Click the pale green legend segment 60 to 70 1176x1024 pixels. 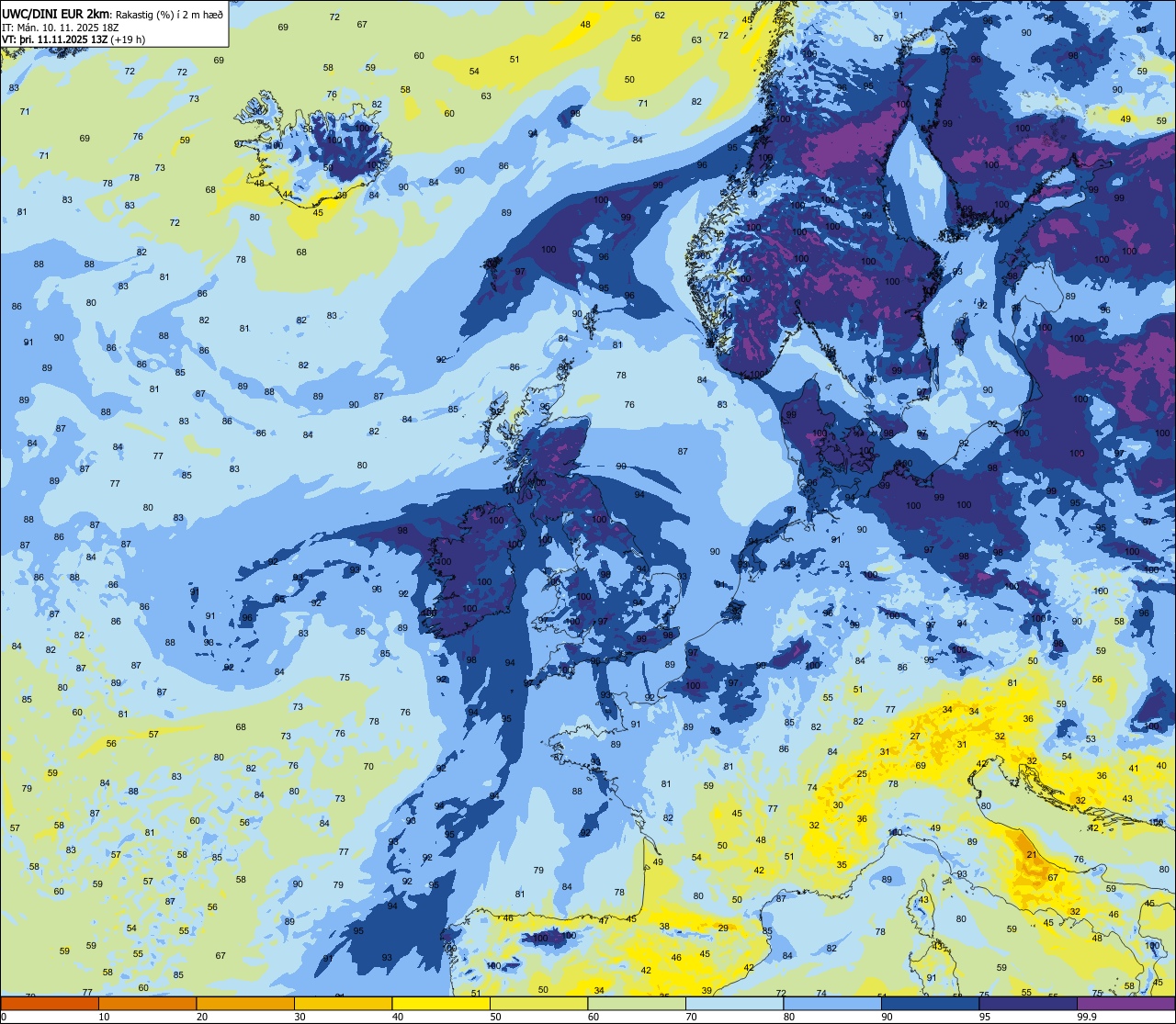point(637,1004)
